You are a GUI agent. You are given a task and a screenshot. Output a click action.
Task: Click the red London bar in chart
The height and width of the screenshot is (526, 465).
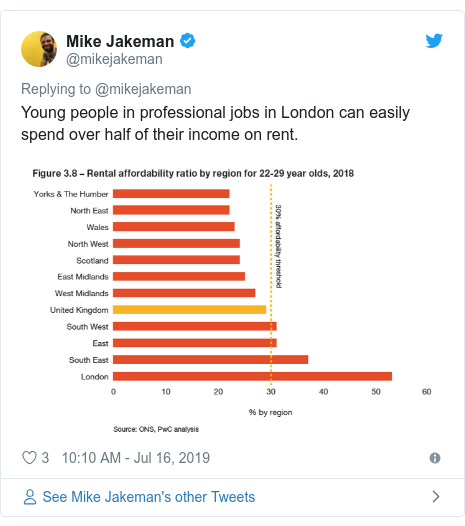(252, 376)
